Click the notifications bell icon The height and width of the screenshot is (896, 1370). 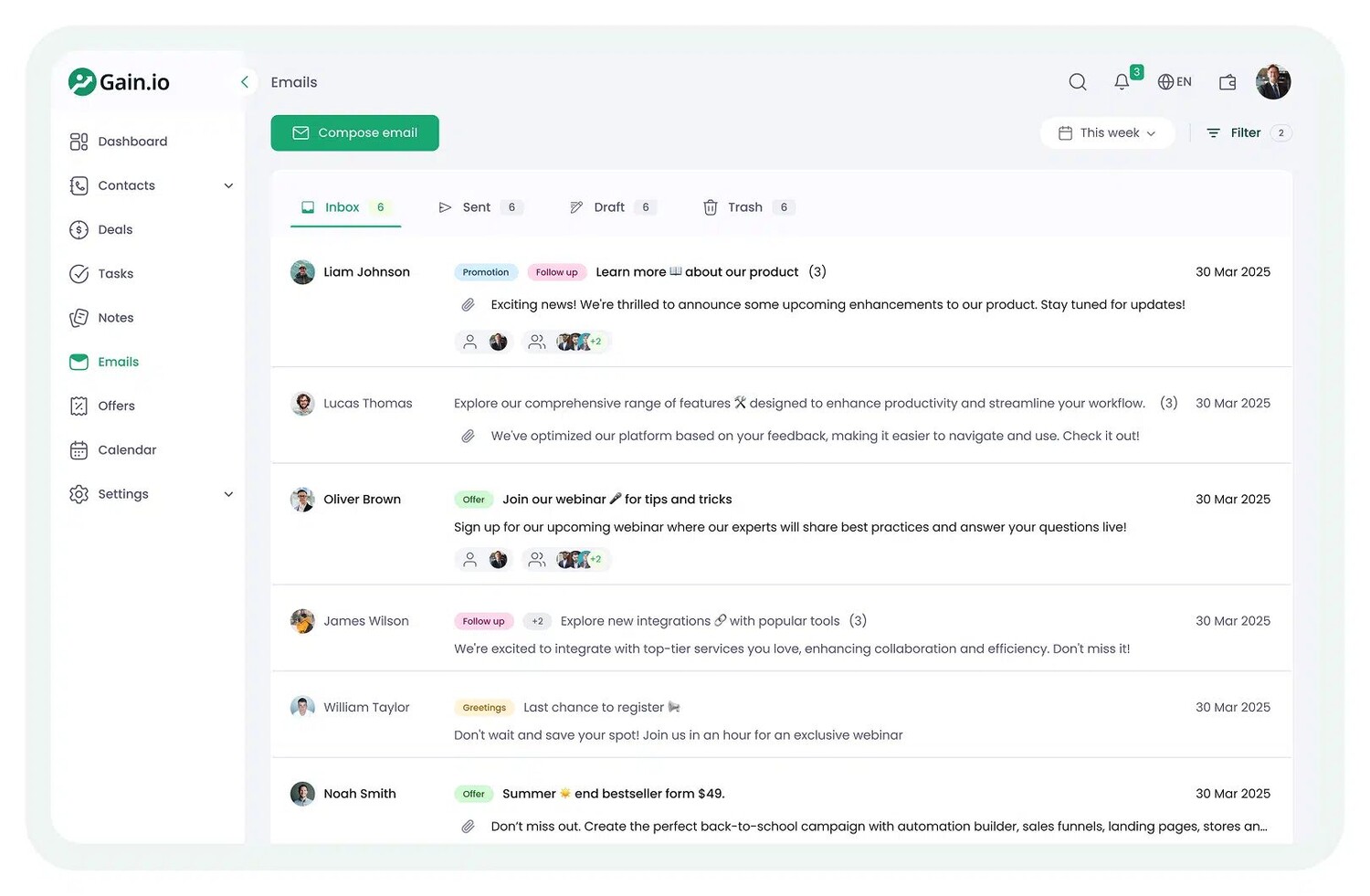(x=1122, y=82)
